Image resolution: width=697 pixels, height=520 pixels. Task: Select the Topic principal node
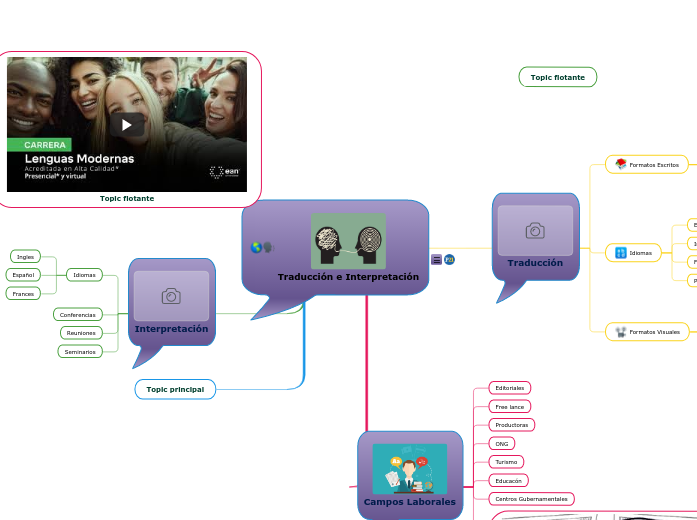tap(175, 389)
